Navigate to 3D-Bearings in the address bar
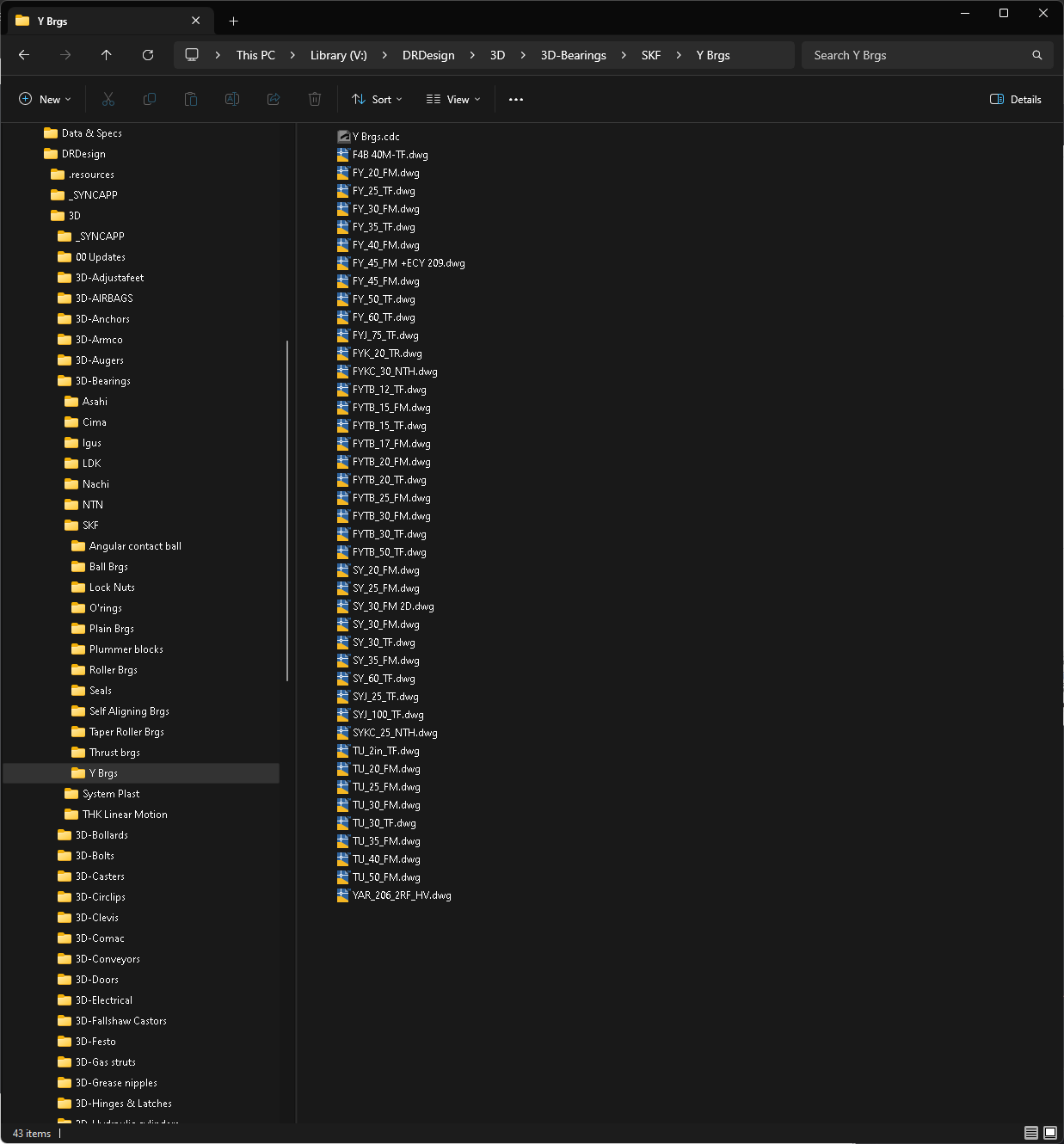 point(573,55)
